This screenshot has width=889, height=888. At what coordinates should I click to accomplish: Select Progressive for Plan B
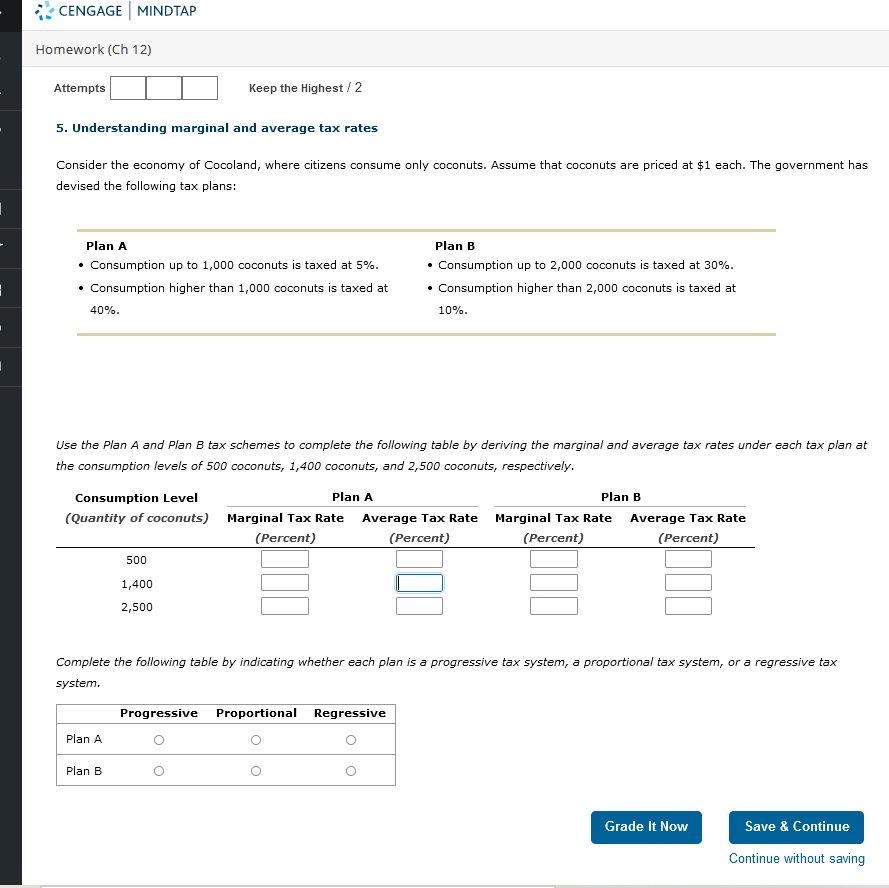coord(157,770)
